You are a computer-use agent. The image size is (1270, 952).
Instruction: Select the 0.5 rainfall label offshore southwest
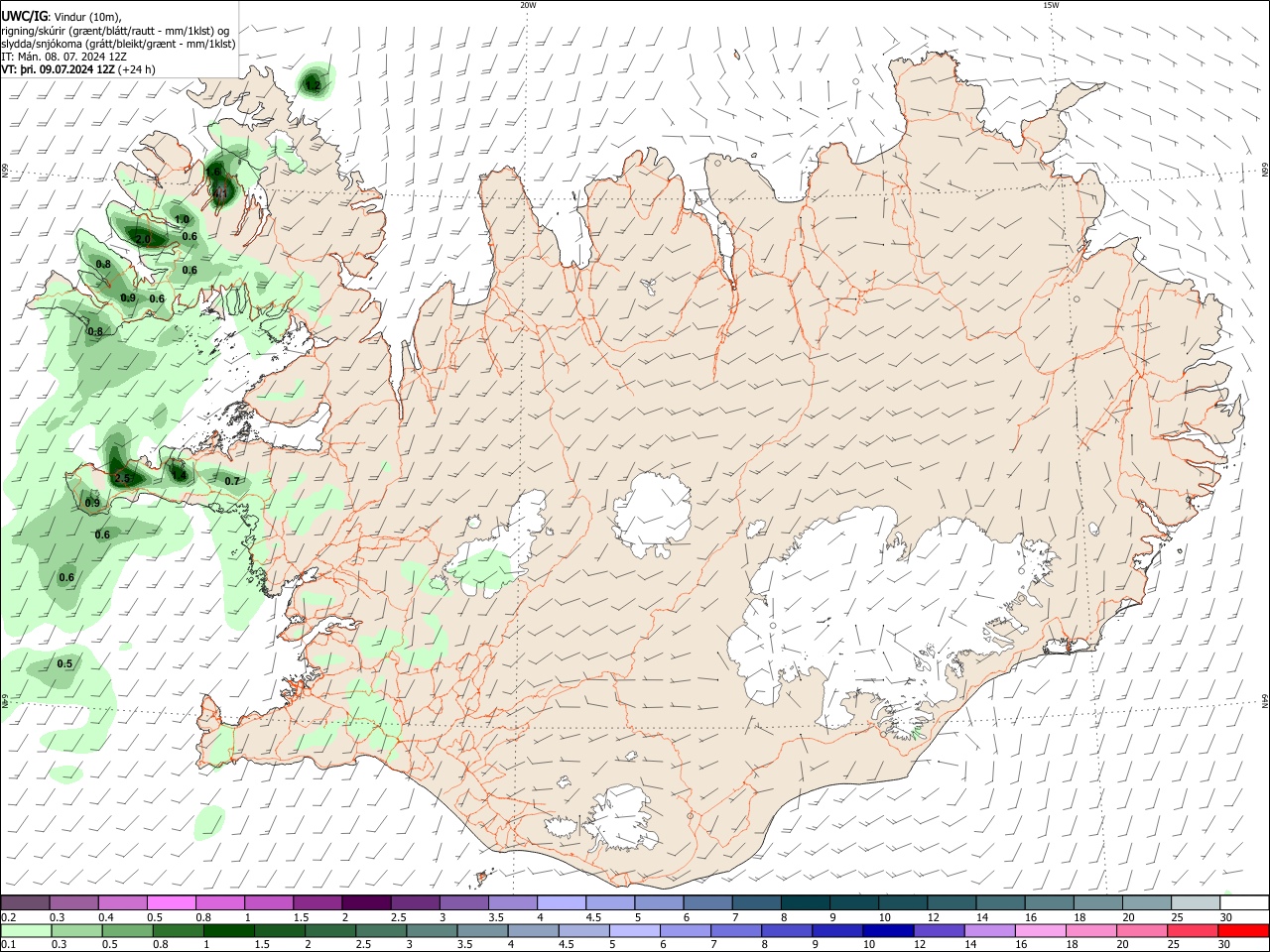click(x=64, y=663)
